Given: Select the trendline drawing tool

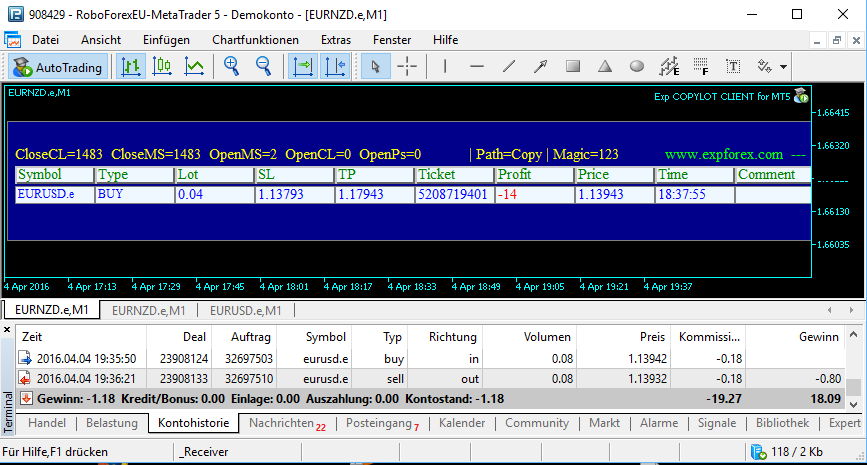Looking at the screenshot, I should tap(509, 67).
